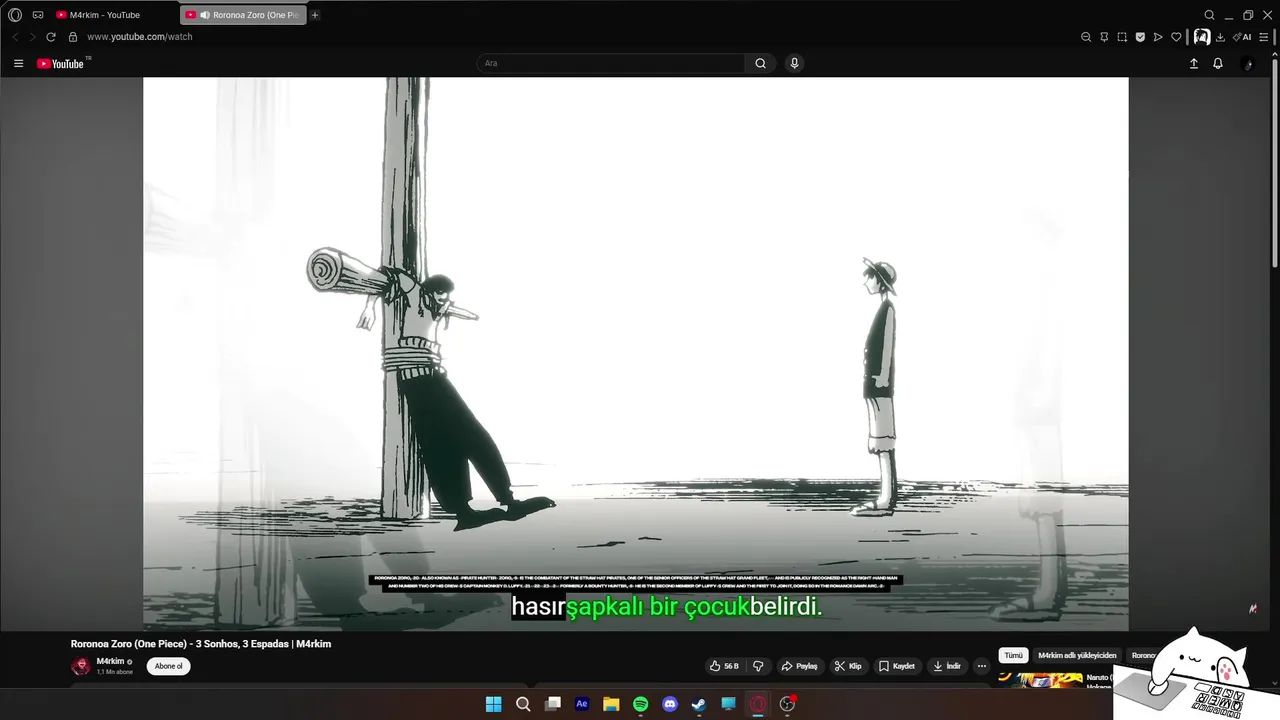Open the Opera AI assistant
1280x720 pixels.
point(1242,37)
